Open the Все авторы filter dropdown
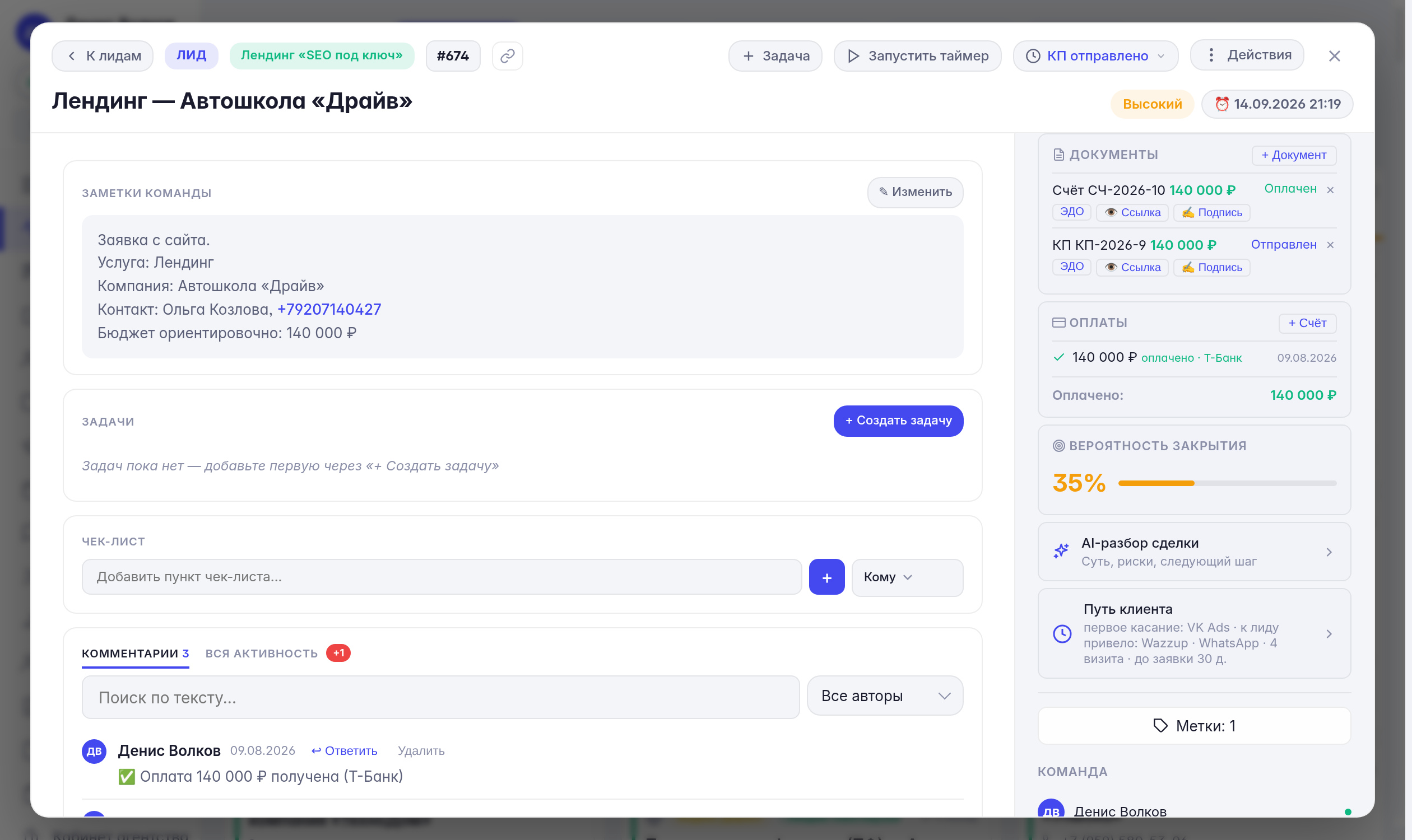 [x=884, y=695]
